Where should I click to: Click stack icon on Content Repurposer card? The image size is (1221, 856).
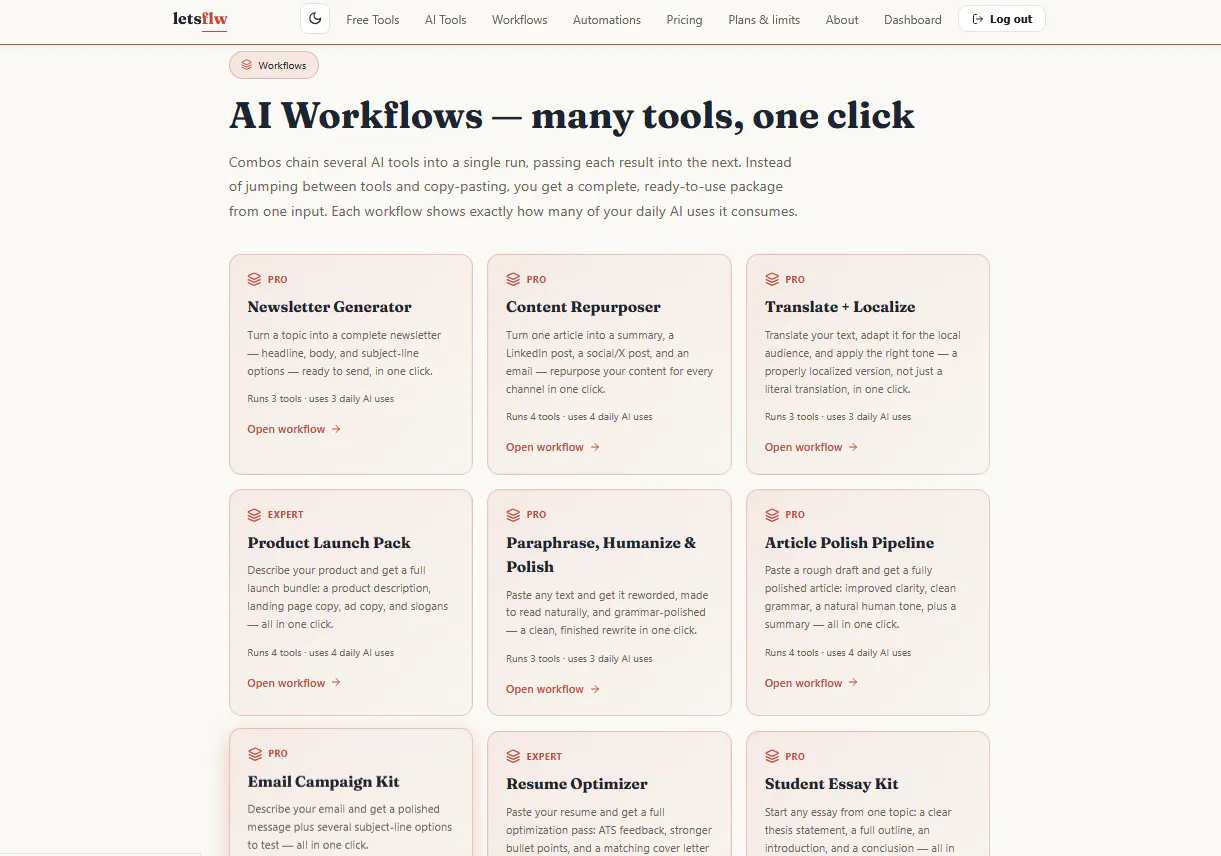pos(513,280)
